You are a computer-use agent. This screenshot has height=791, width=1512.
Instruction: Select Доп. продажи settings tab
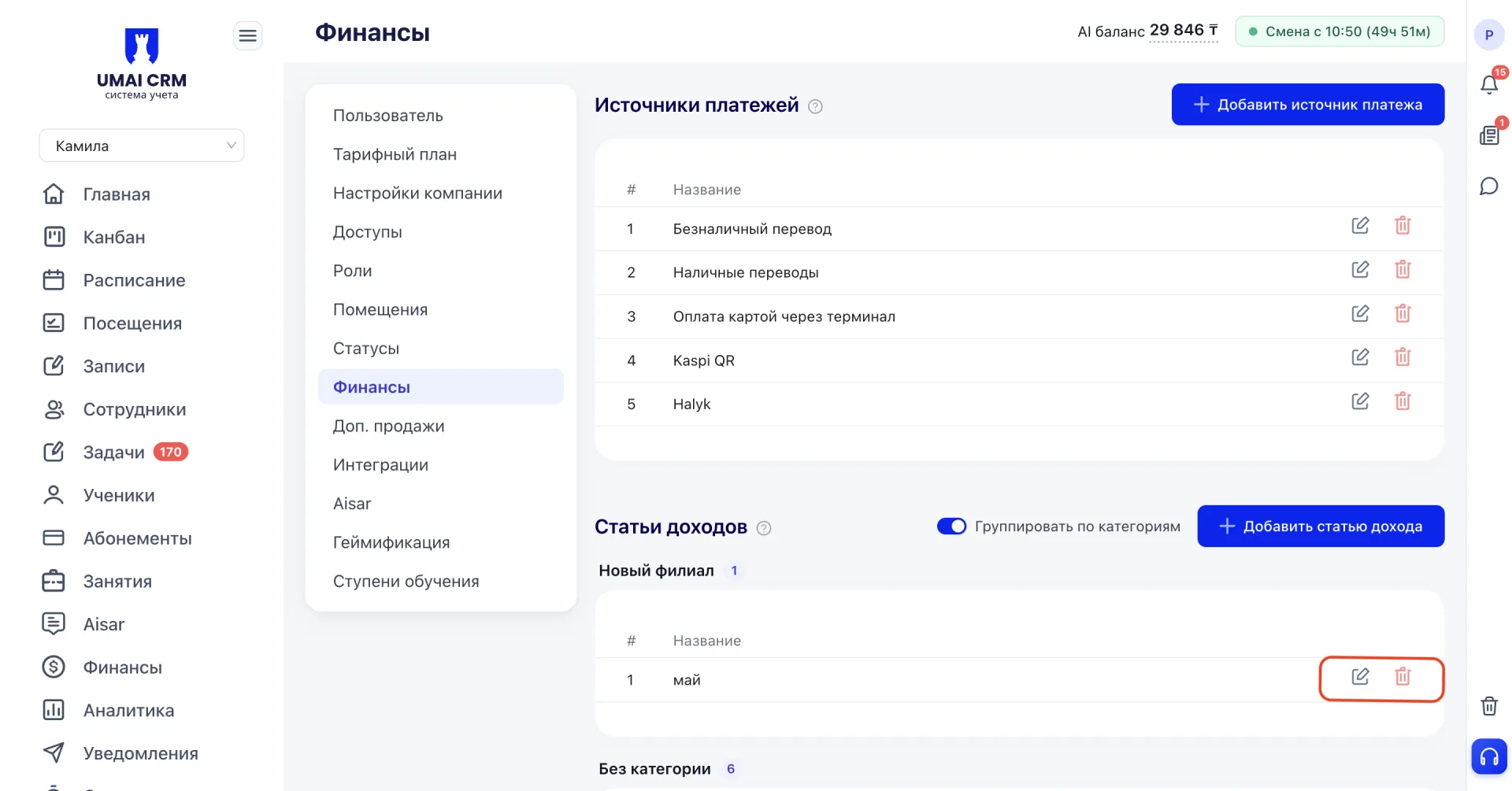pyautogui.click(x=389, y=426)
